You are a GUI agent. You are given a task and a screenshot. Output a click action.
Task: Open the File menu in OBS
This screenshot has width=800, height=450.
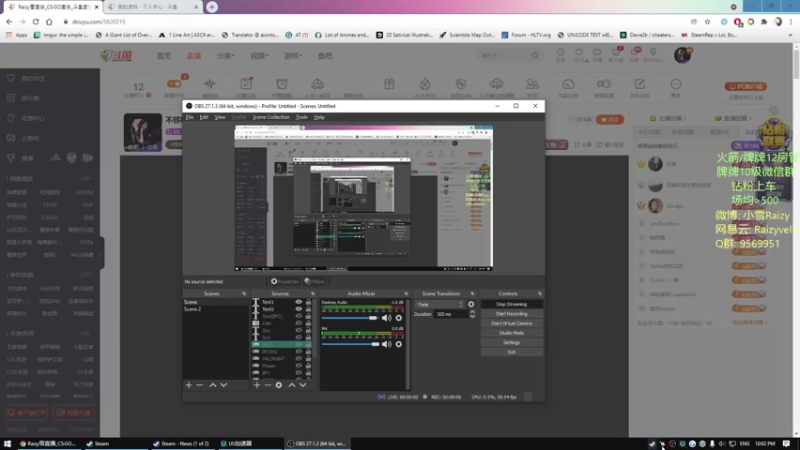click(189, 117)
